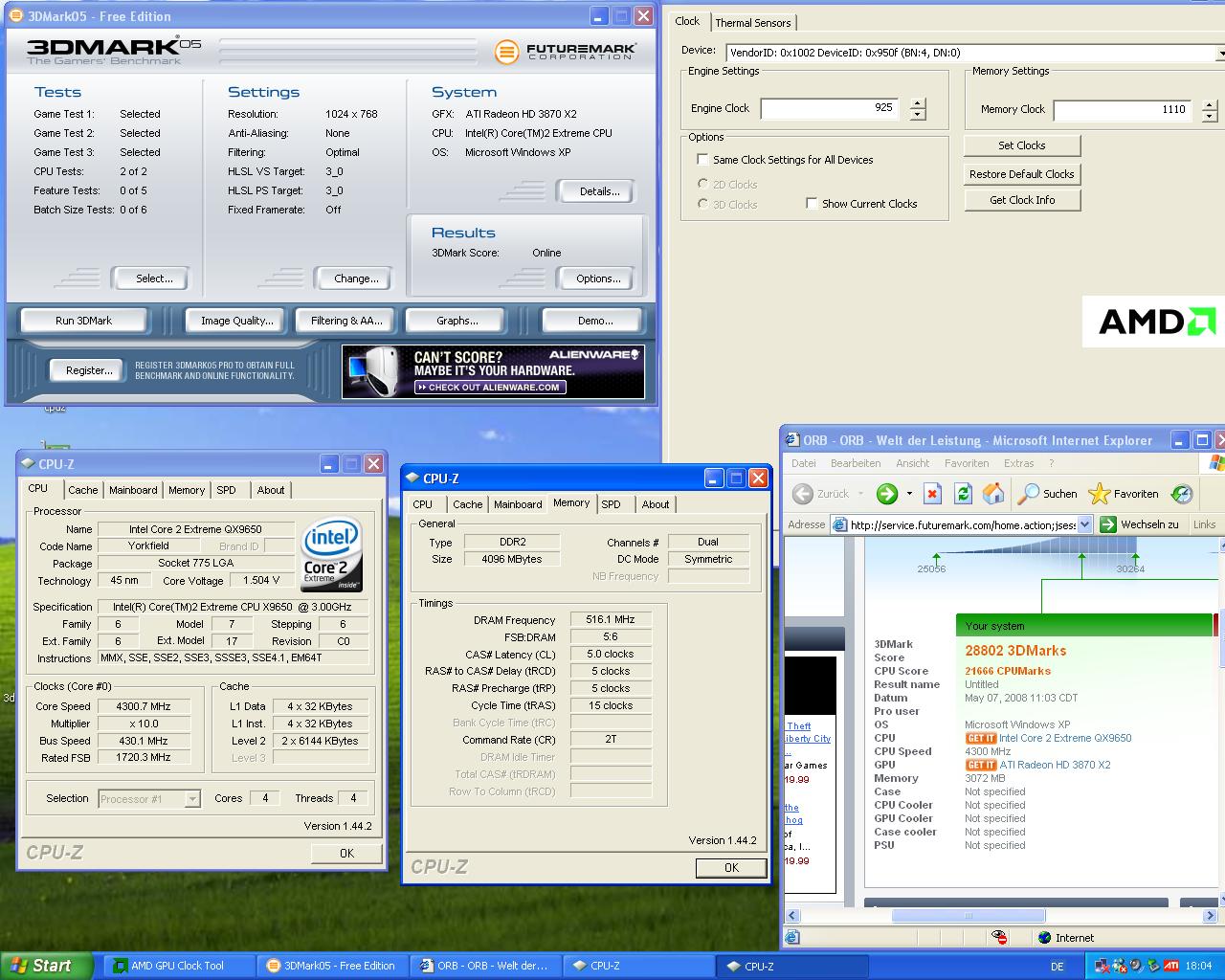Click the Stop page icon in Internet Explorer

[x=932, y=494]
